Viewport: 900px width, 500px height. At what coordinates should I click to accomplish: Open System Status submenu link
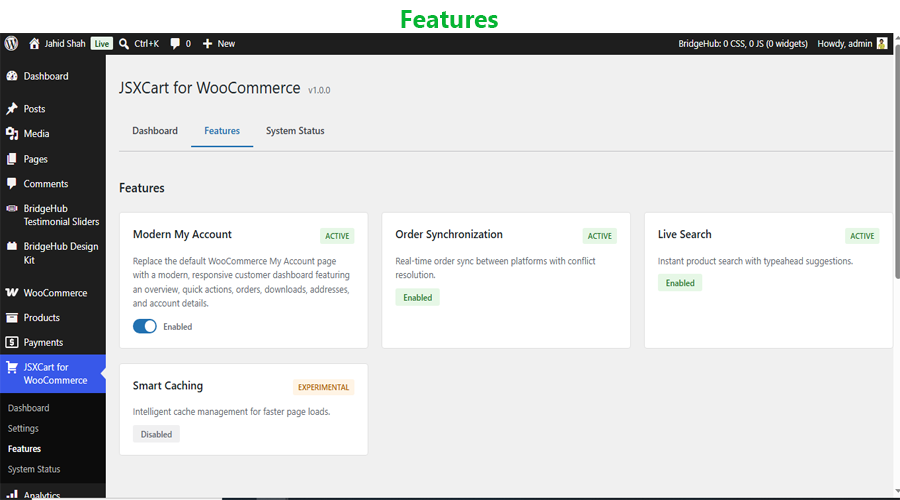click(34, 470)
